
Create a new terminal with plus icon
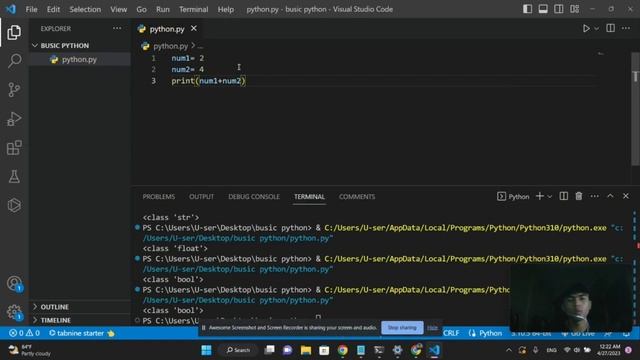click(x=540, y=196)
